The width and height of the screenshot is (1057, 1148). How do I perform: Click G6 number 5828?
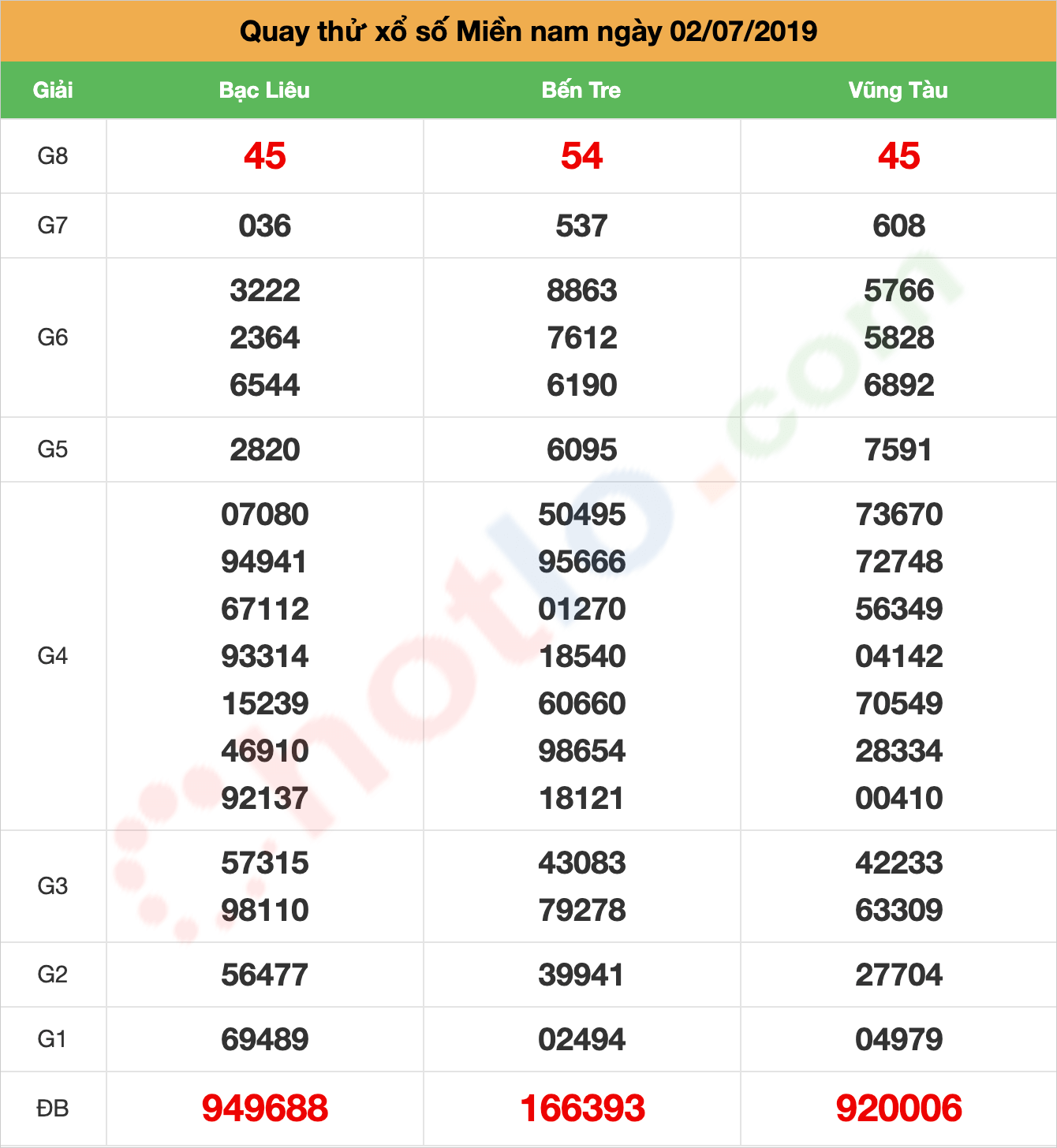click(899, 338)
